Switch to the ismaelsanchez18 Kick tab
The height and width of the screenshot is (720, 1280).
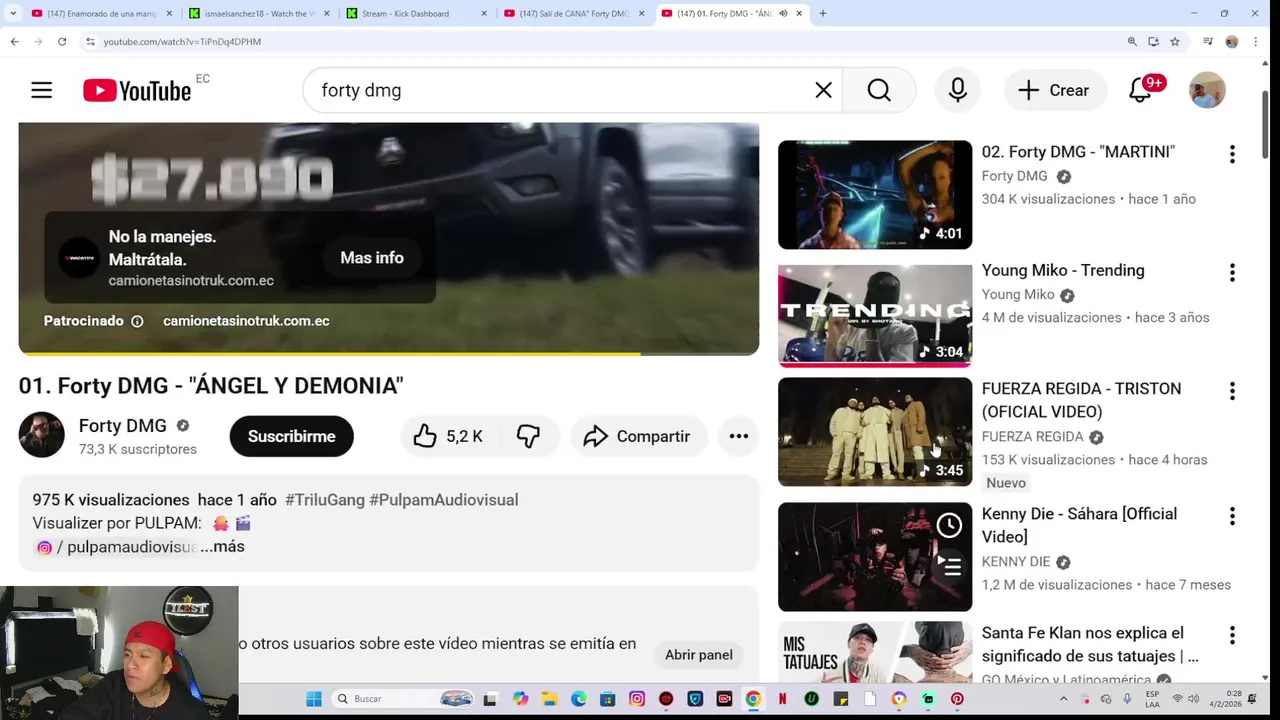pos(257,13)
